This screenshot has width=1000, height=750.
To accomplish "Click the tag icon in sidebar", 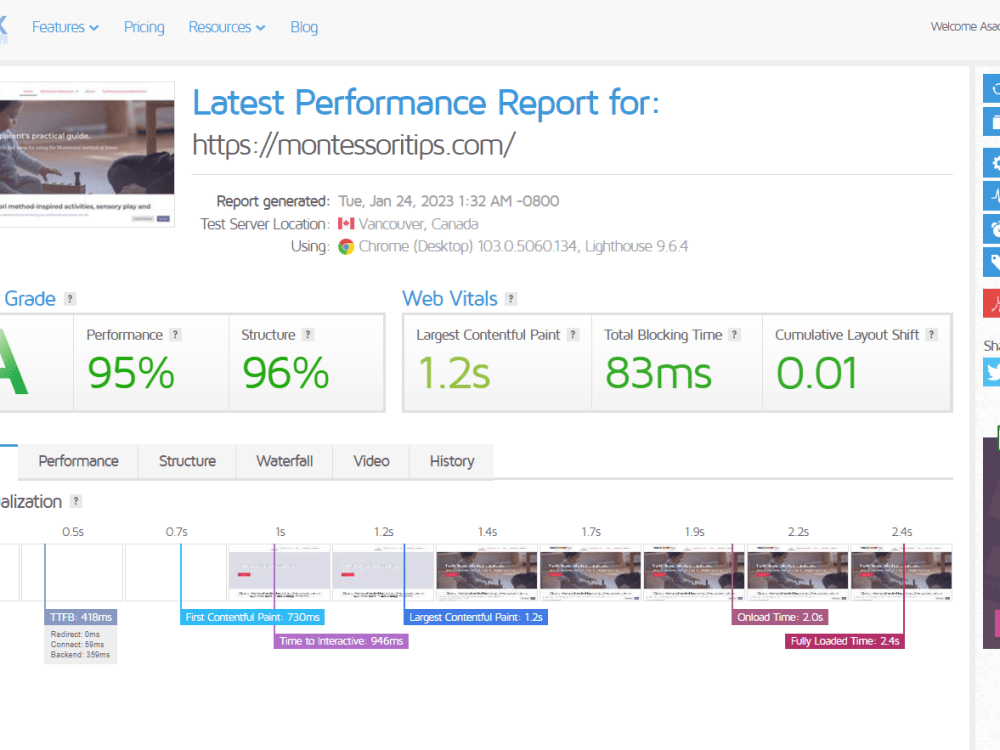I will [x=992, y=263].
